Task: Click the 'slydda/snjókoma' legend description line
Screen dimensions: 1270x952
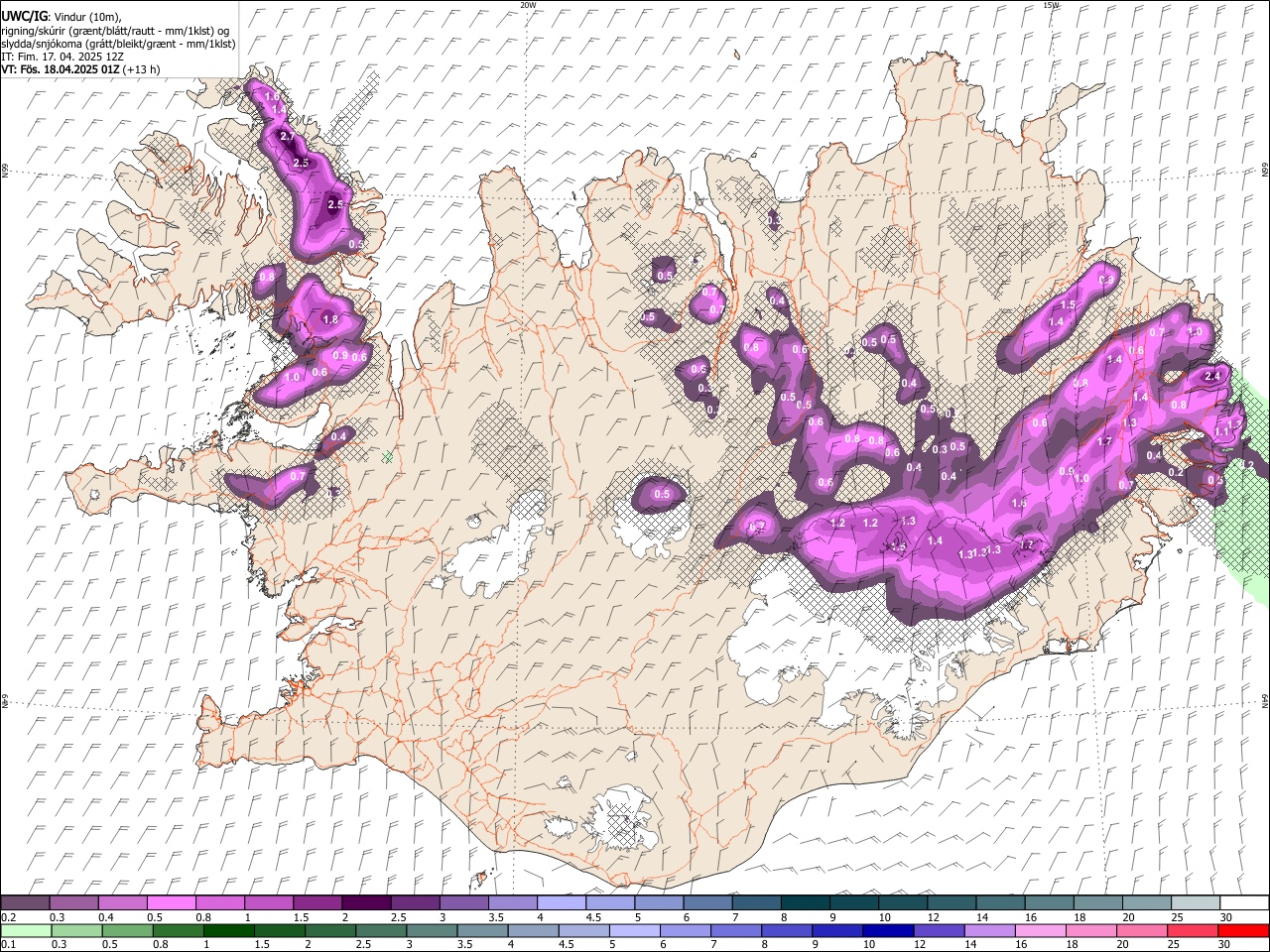Action: [x=118, y=44]
